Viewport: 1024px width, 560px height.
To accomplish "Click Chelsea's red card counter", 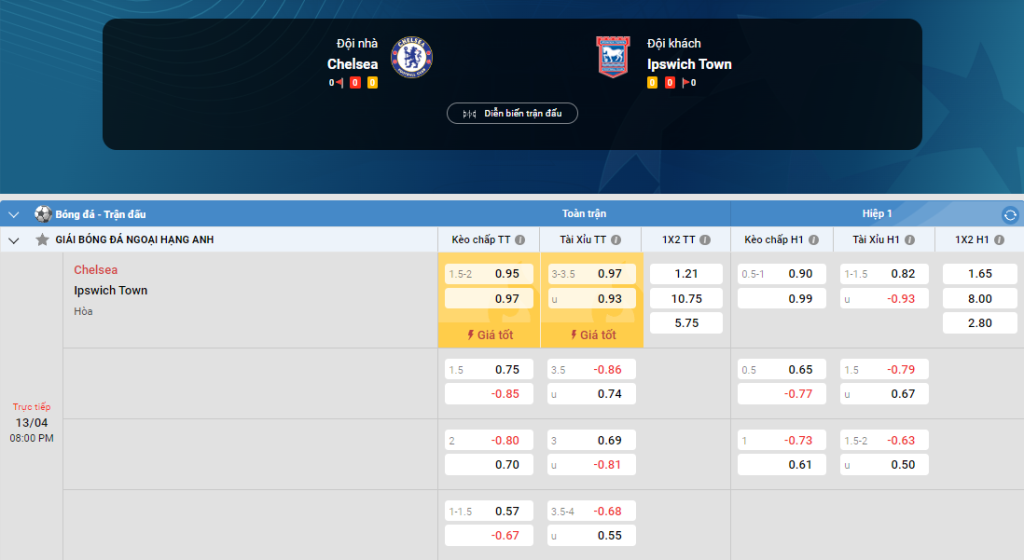I will point(355,83).
